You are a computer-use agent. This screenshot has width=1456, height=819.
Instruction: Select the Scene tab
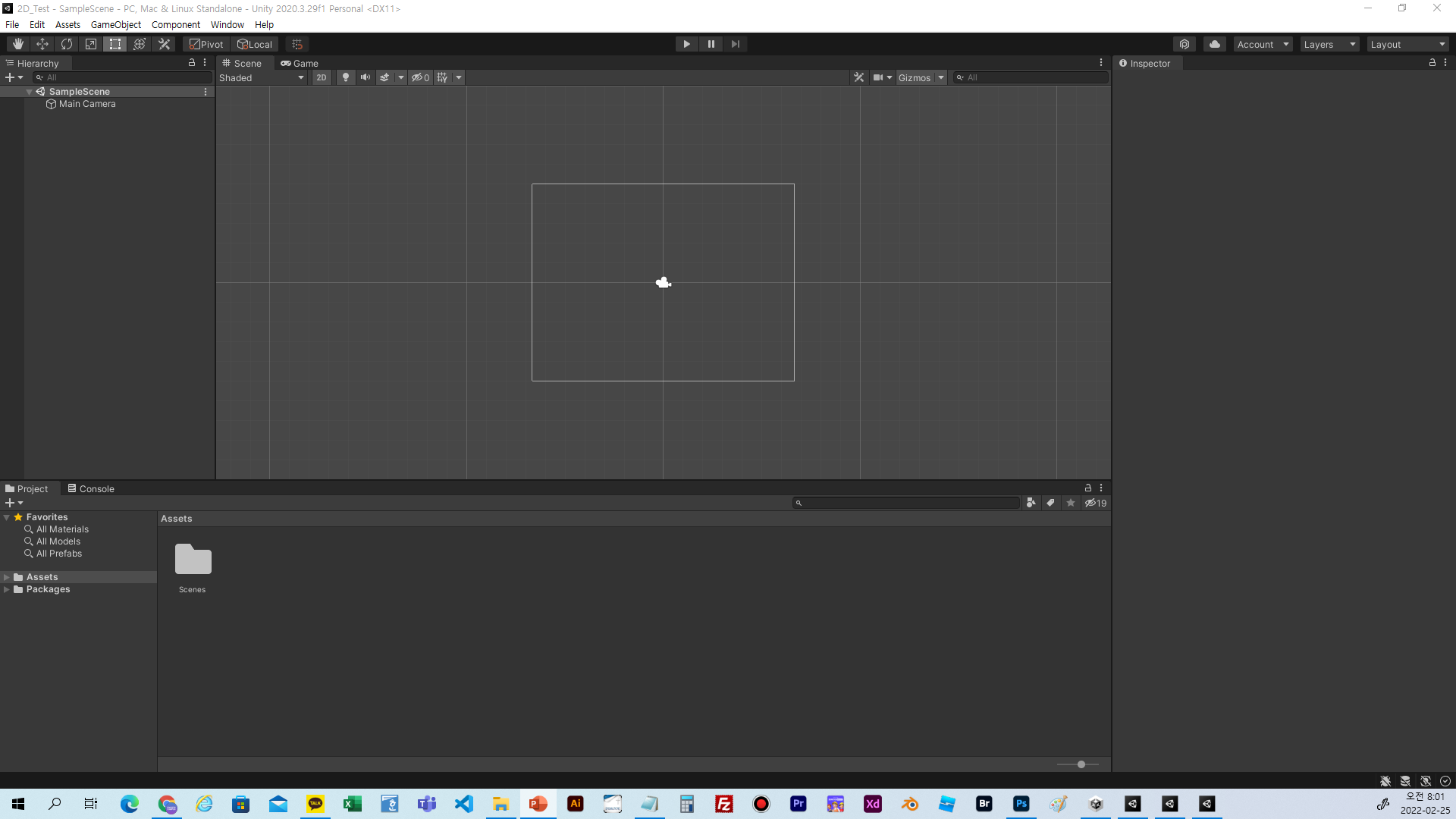click(x=242, y=63)
